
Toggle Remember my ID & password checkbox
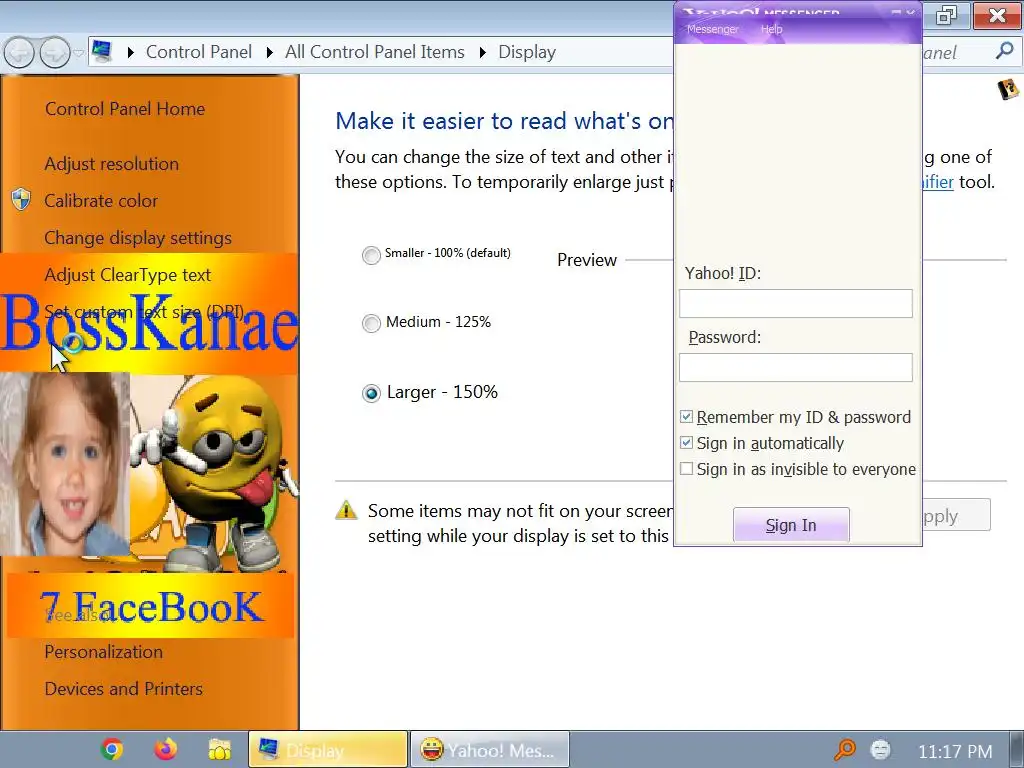686,417
